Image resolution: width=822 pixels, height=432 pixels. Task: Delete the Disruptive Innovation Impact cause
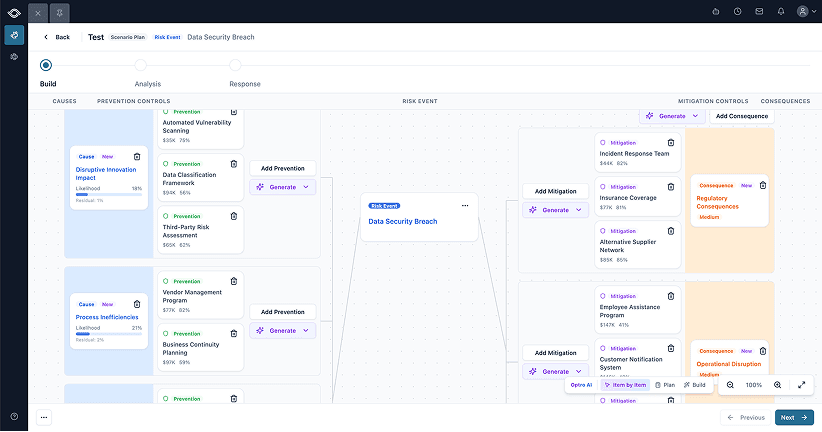(x=137, y=157)
